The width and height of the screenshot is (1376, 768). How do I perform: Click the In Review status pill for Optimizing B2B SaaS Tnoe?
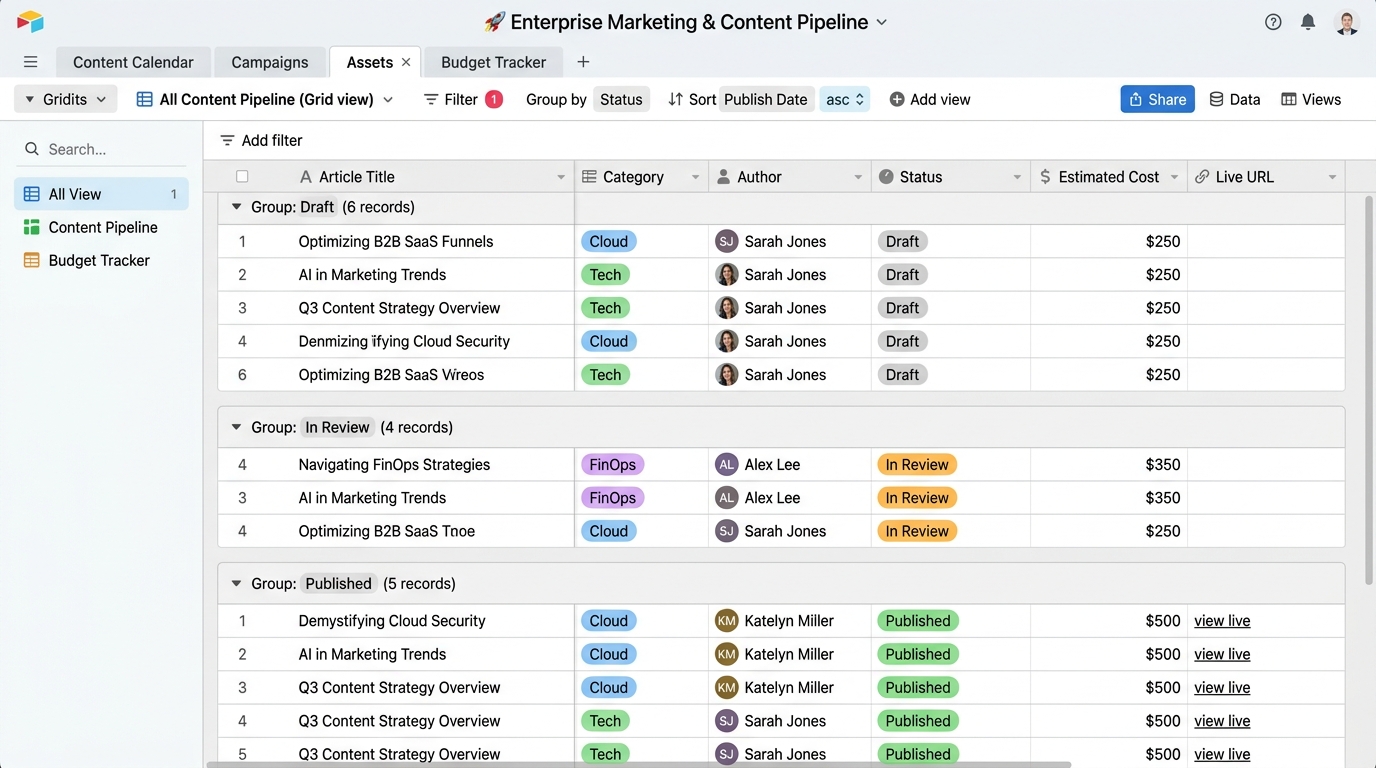tap(917, 531)
